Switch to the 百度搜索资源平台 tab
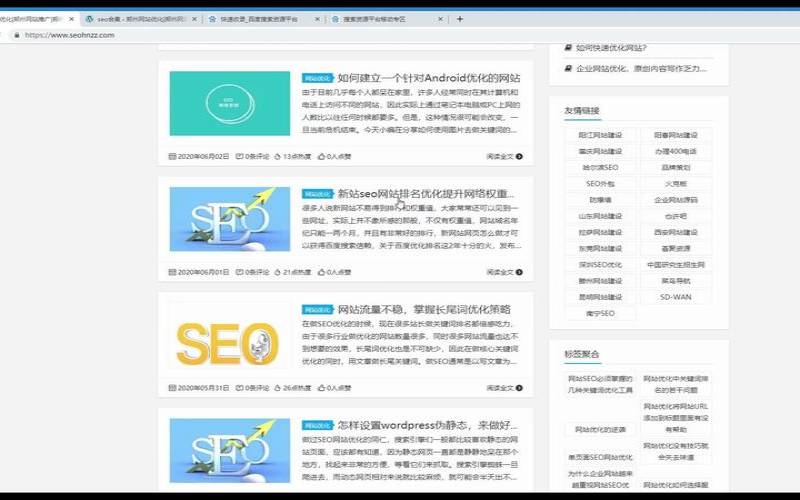This screenshot has width=800, height=500. [264, 19]
